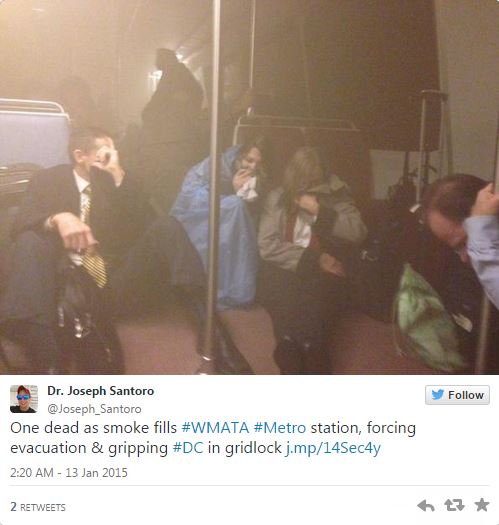The width and height of the screenshot is (499, 525).
Task: Favorite the tweet with the star icon
Action: 482,505
